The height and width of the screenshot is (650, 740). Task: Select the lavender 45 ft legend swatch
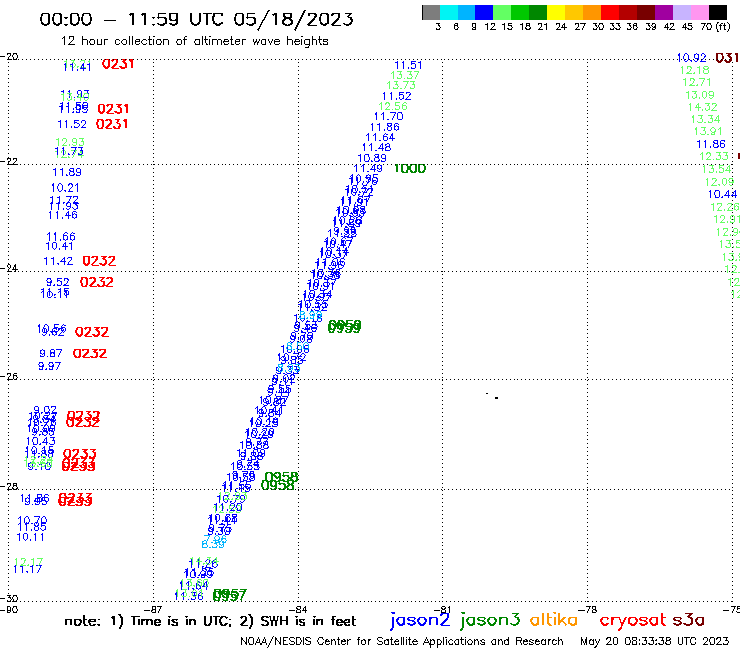point(681,12)
